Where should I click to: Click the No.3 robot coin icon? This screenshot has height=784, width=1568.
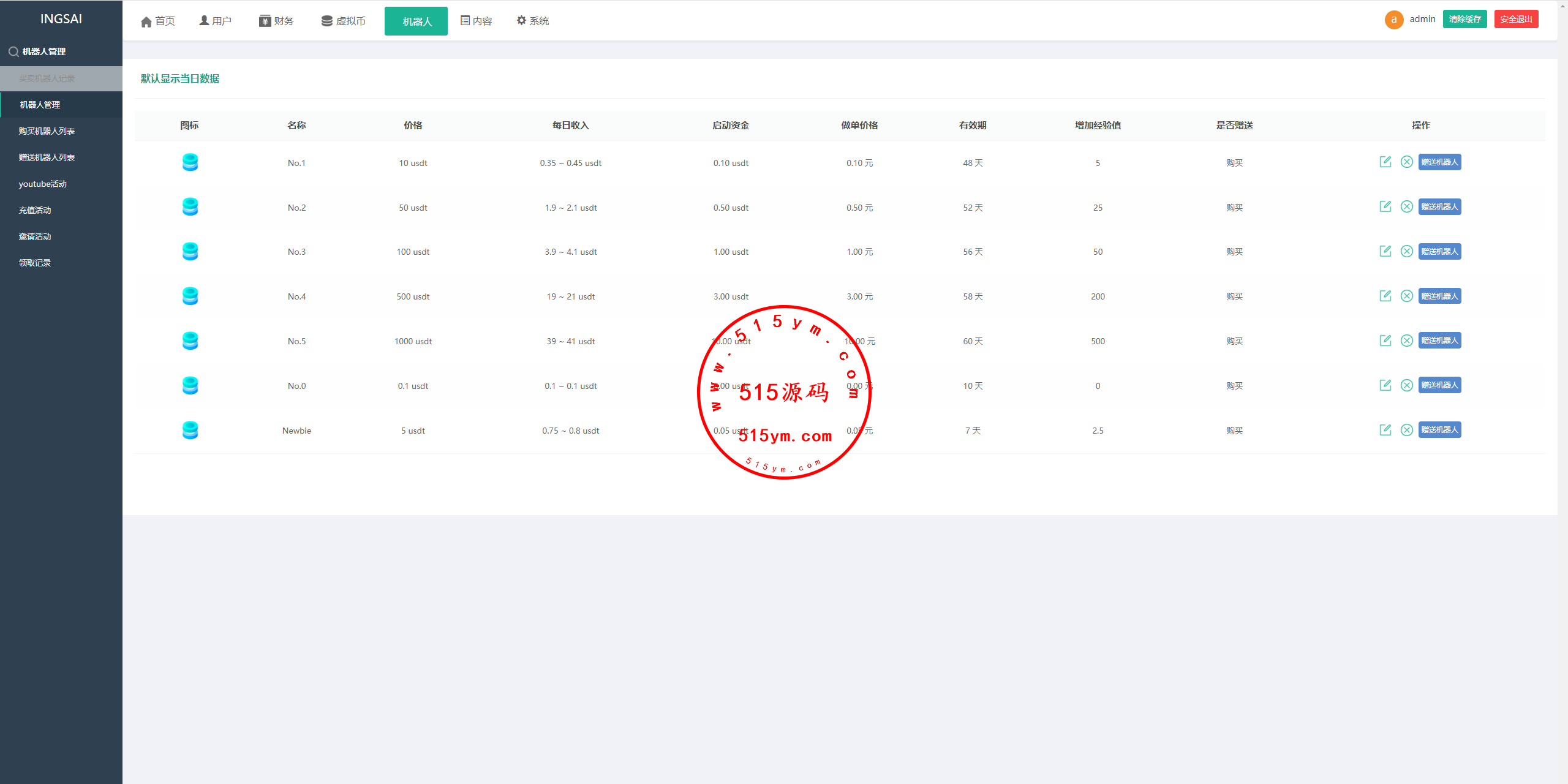190,252
